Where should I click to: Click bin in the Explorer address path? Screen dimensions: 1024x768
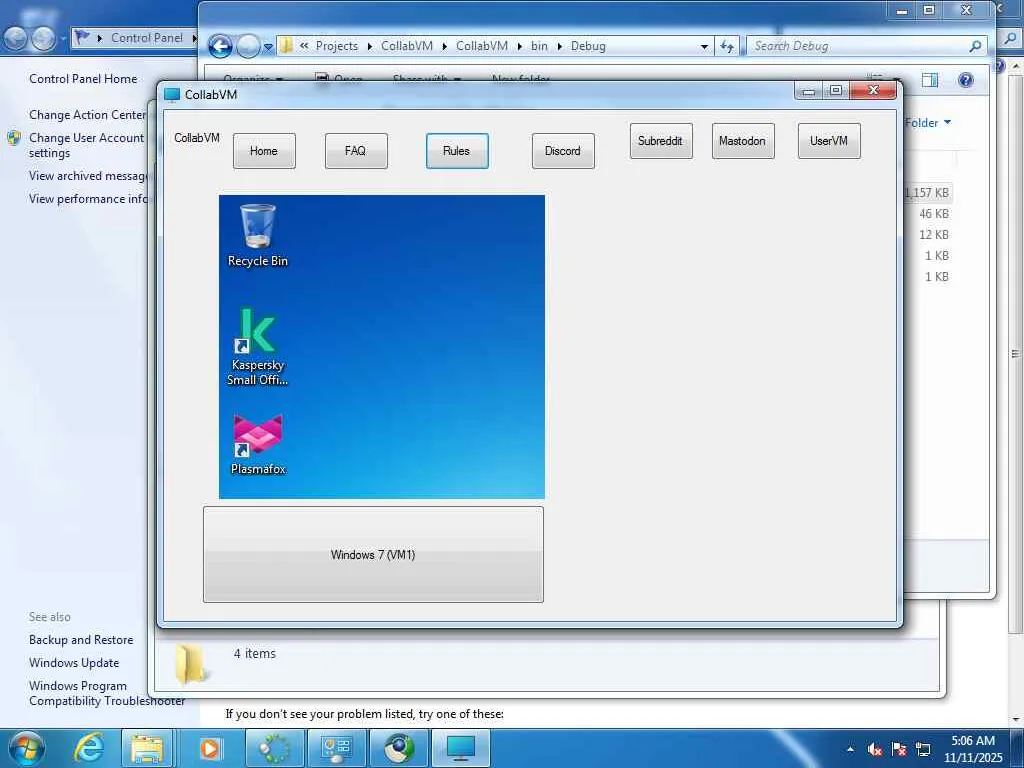tap(539, 46)
